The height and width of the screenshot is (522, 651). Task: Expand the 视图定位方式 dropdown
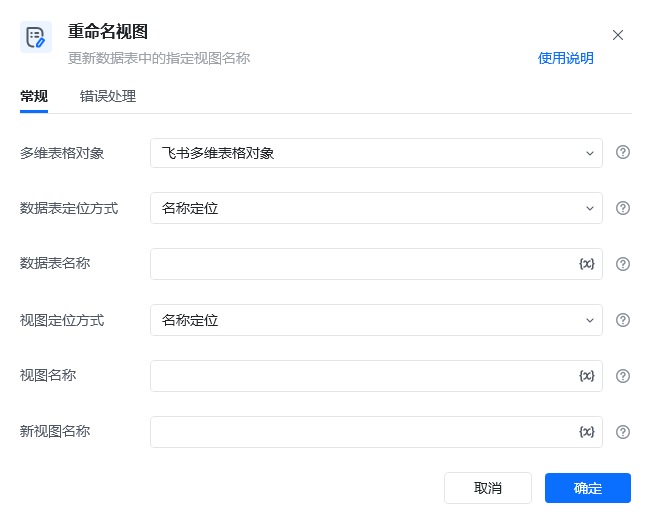(376, 320)
